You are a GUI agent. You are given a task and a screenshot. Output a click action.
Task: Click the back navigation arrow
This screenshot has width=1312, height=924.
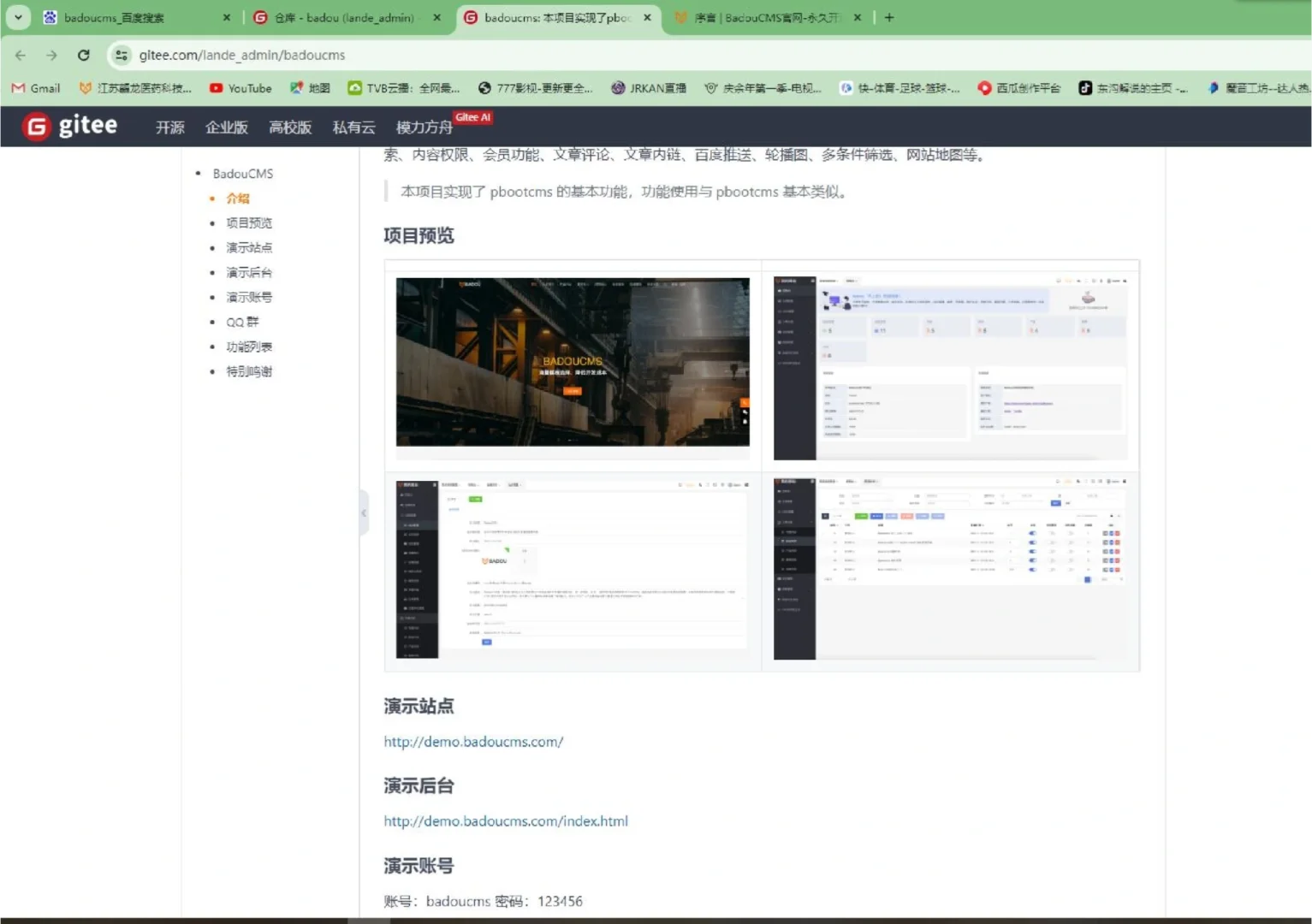(x=20, y=55)
